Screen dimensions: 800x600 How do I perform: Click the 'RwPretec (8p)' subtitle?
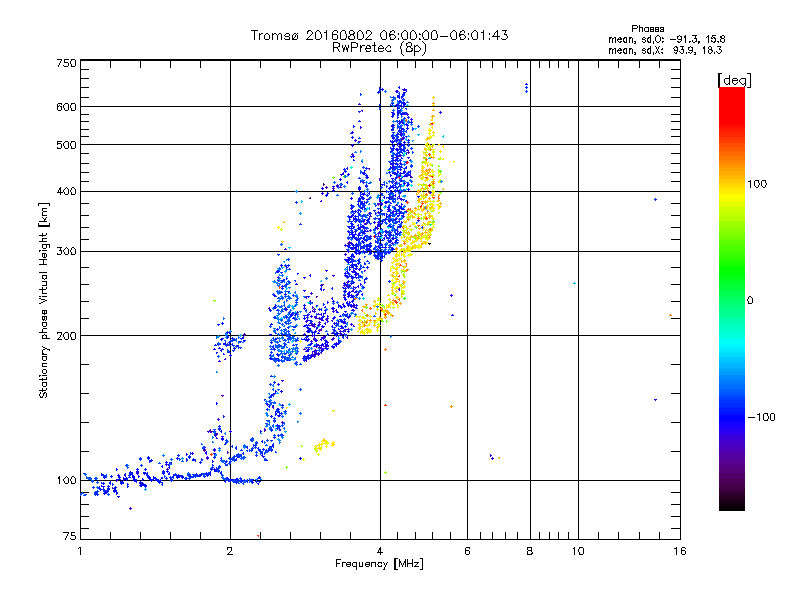coord(379,48)
